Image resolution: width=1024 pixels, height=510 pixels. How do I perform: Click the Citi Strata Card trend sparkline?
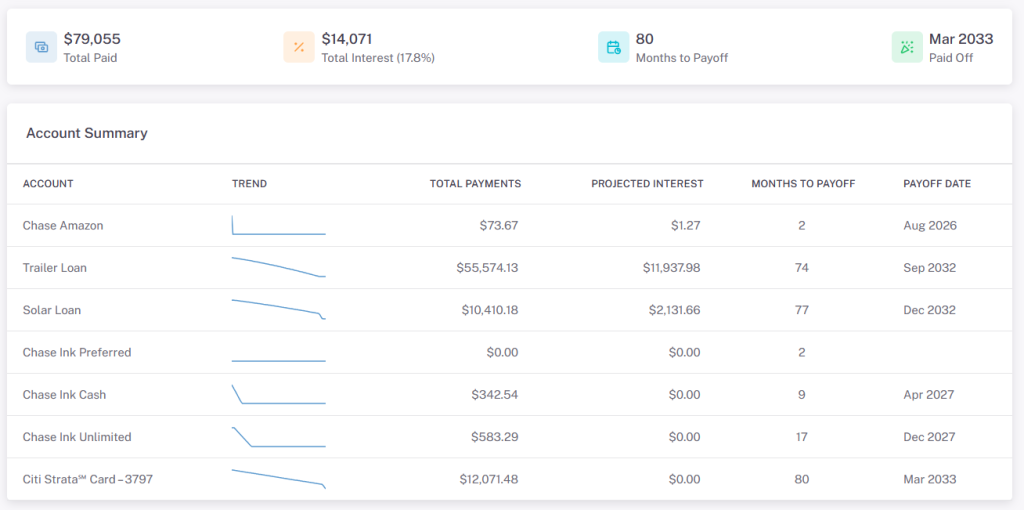(279, 479)
